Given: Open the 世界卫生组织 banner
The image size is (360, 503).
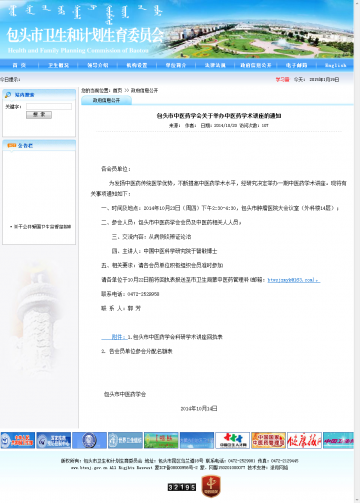Looking at the screenshot, I should [125, 440].
